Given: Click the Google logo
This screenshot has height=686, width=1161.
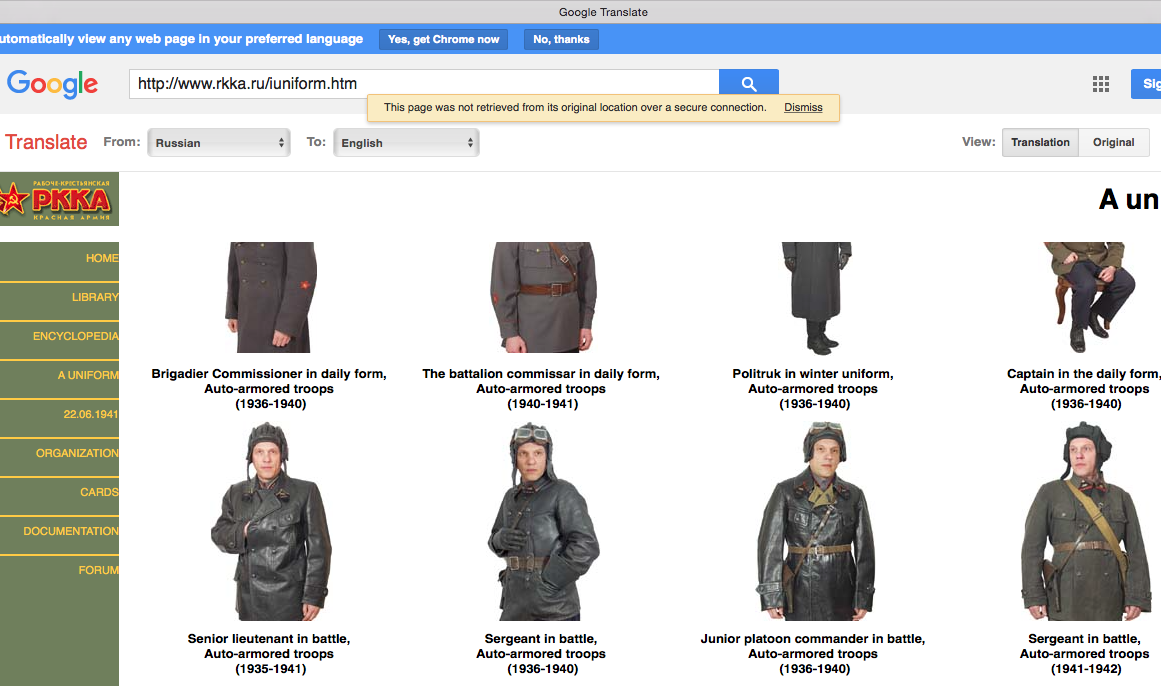Looking at the screenshot, I should pos(53,84).
